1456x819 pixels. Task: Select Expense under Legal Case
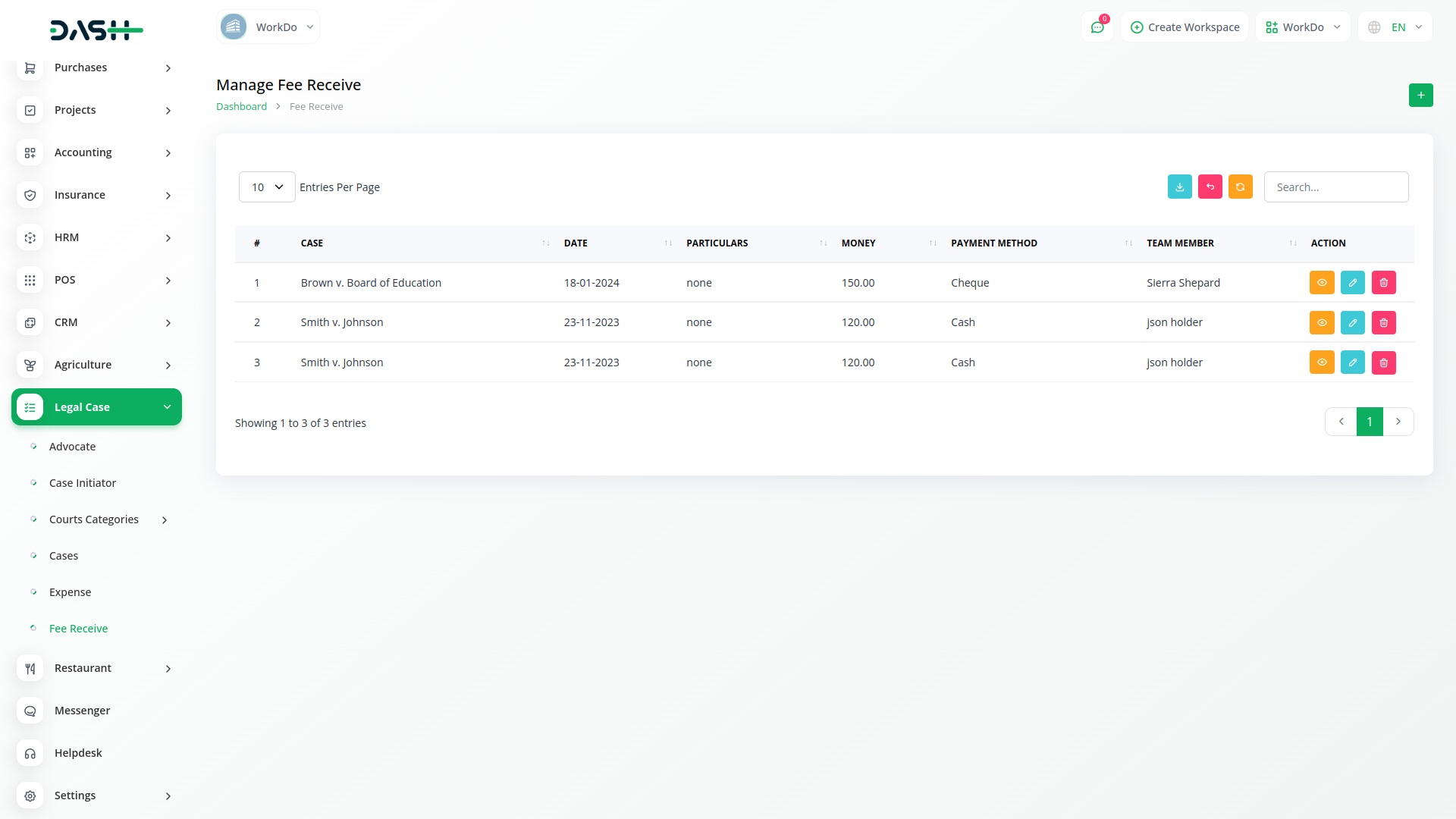70,592
